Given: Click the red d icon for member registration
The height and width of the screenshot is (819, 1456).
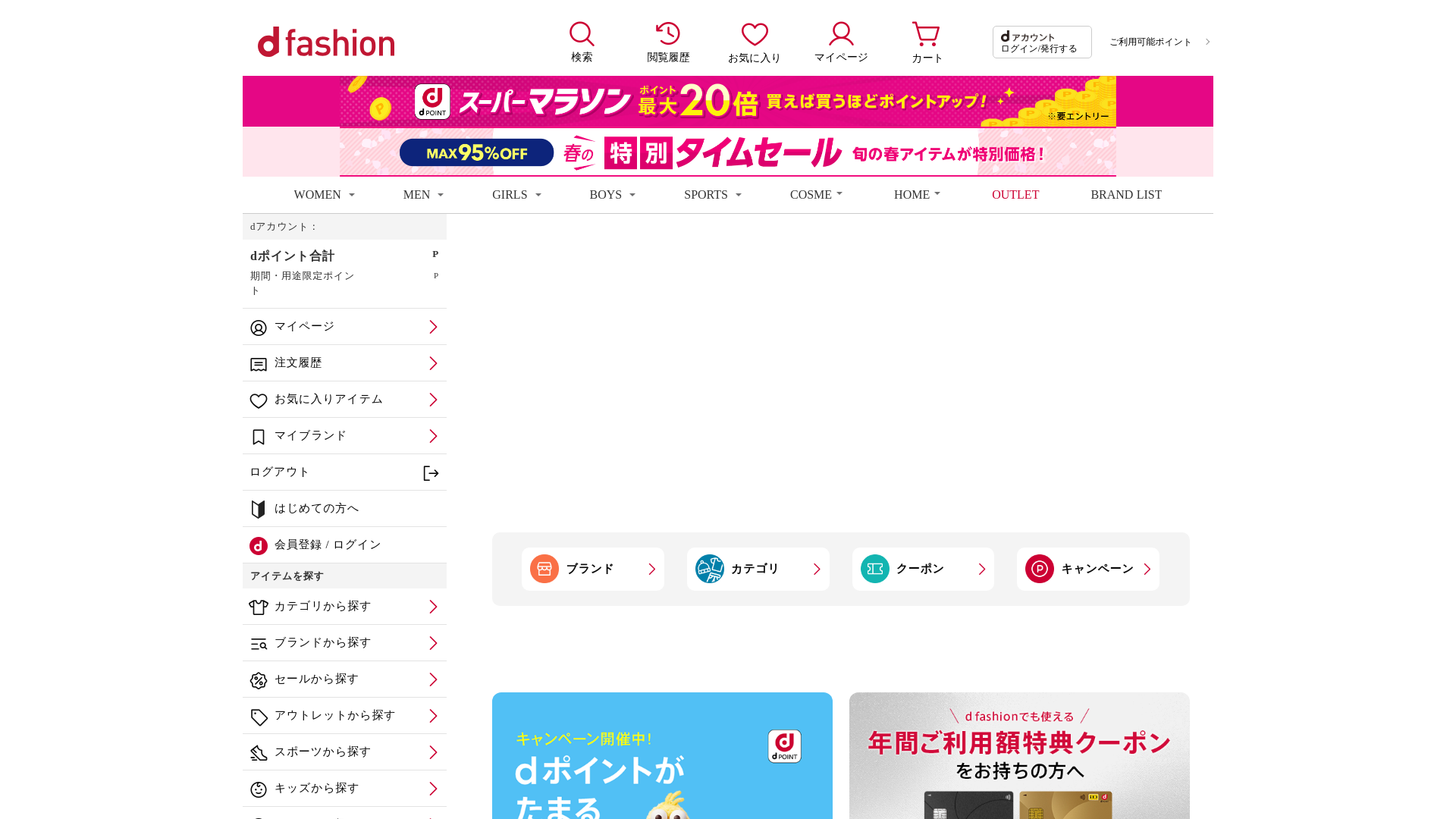Looking at the screenshot, I should click(x=259, y=546).
